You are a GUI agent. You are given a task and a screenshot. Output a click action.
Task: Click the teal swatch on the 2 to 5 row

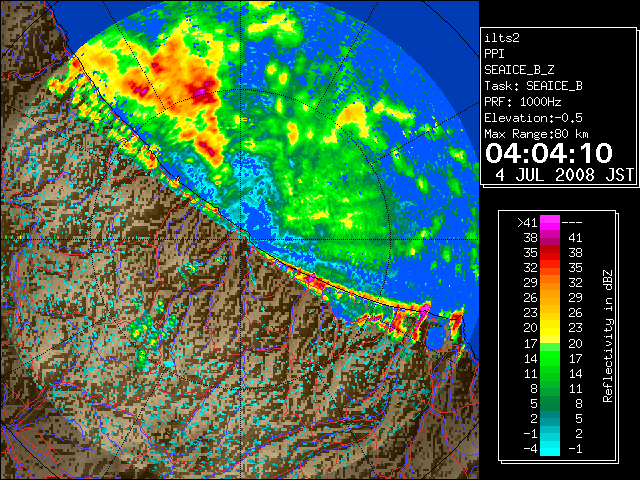[x=550, y=418]
